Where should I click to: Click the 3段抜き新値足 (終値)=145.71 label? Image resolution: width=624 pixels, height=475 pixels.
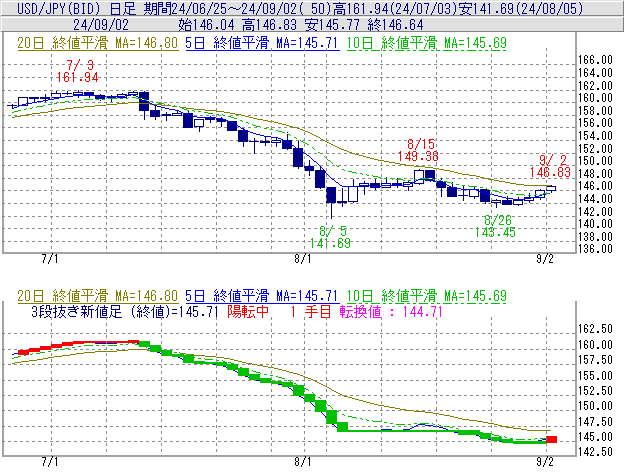tap(125, 311)
